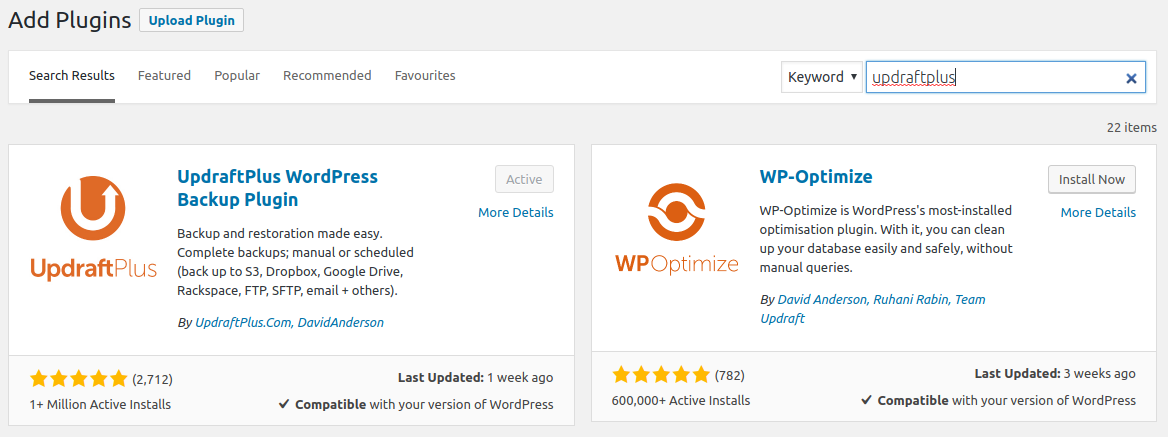Viewport: 1168px width, 437px height.
Task: Click Last Updated: 1 week ago text
Action: 475,377
